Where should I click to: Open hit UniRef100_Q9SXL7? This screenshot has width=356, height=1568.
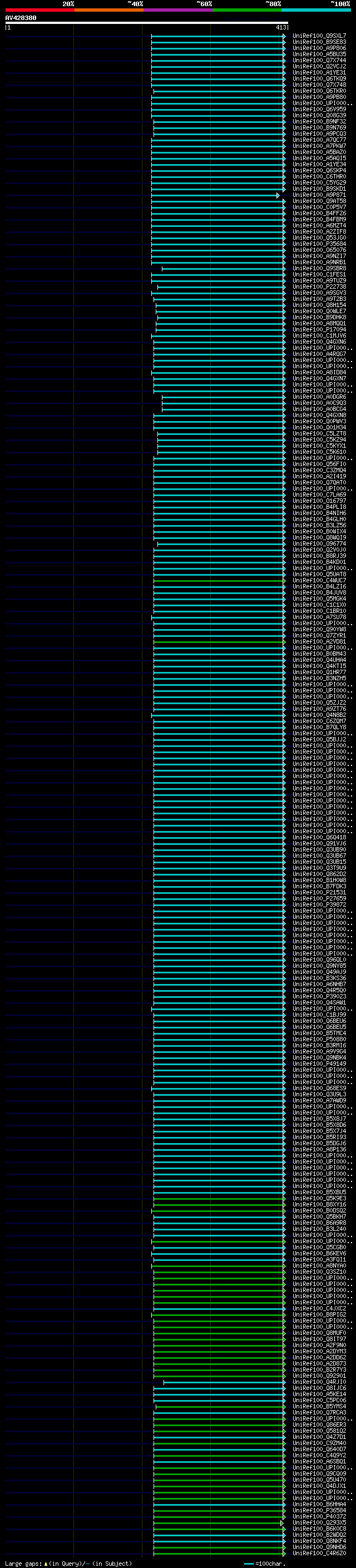[319, 36]
